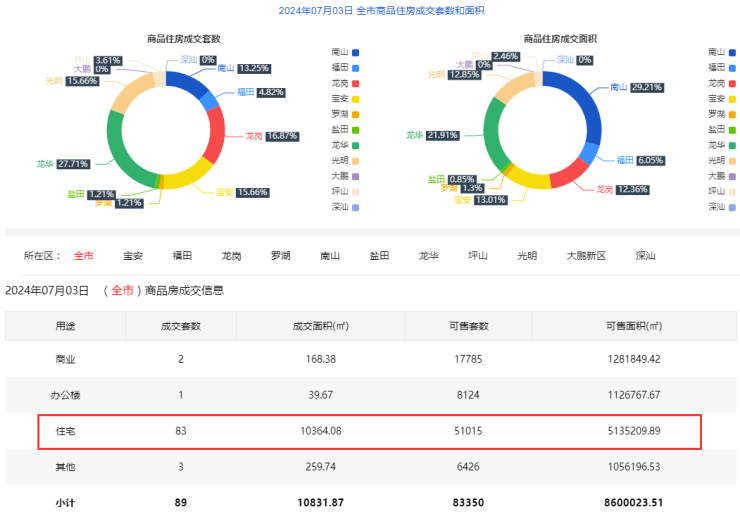Hide 光明 series via the left chart legend
The image size is (740, 526).
[x=354, y=160]
